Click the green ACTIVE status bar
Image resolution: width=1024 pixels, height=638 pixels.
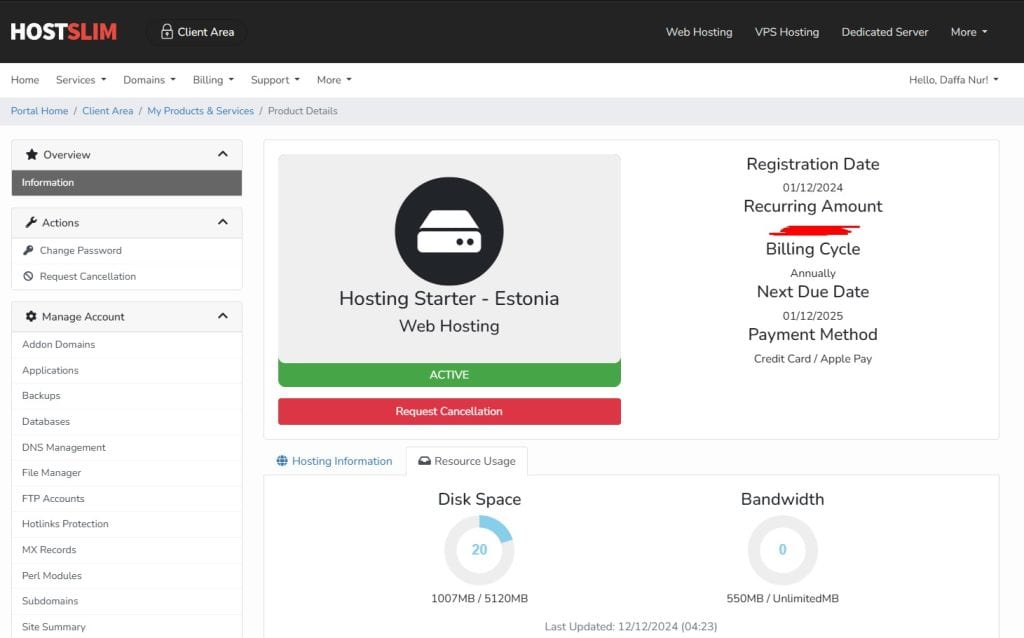tap(449, 374)
